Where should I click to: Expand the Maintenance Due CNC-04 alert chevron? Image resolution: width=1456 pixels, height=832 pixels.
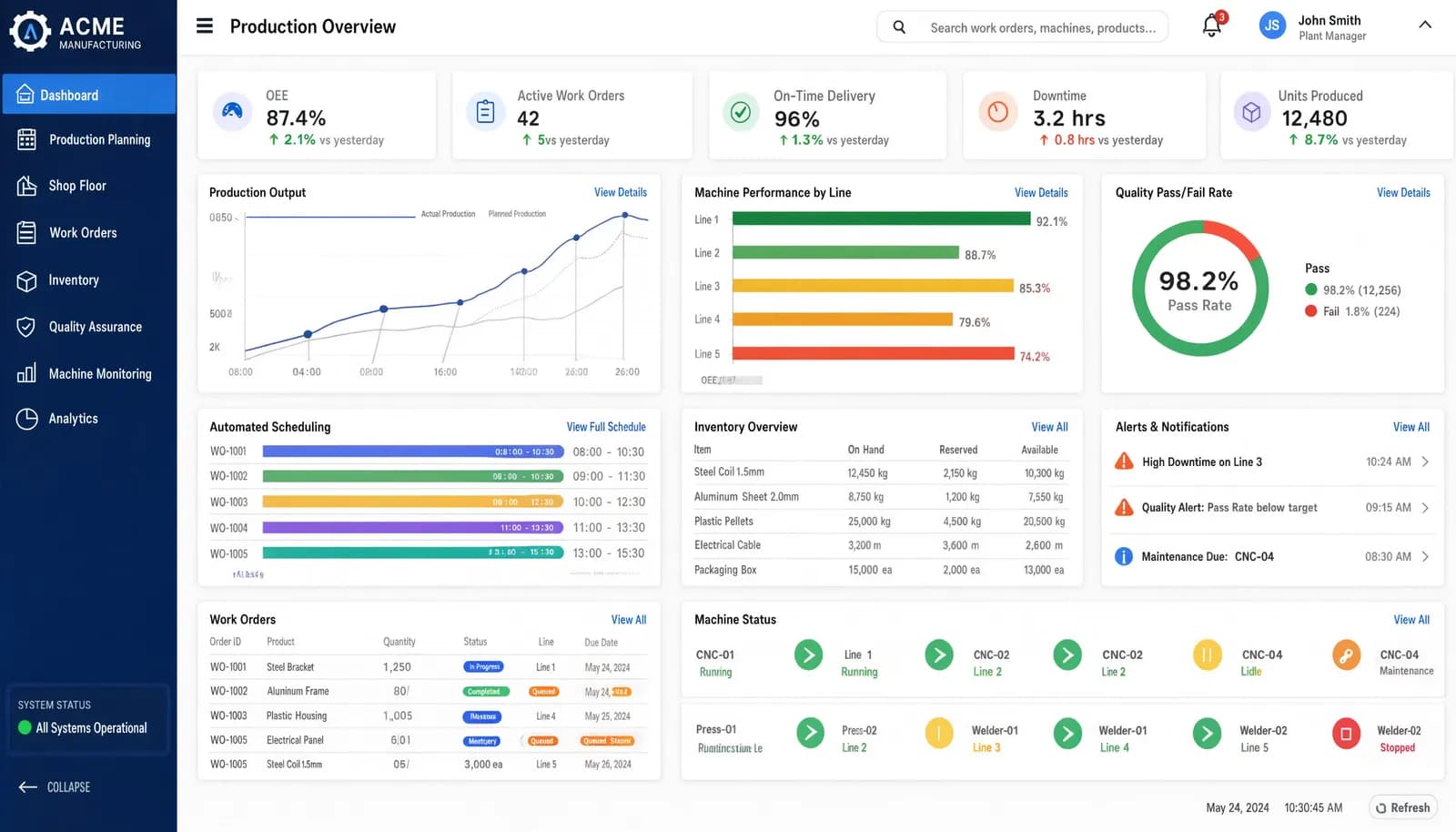tap(1425, 556)
